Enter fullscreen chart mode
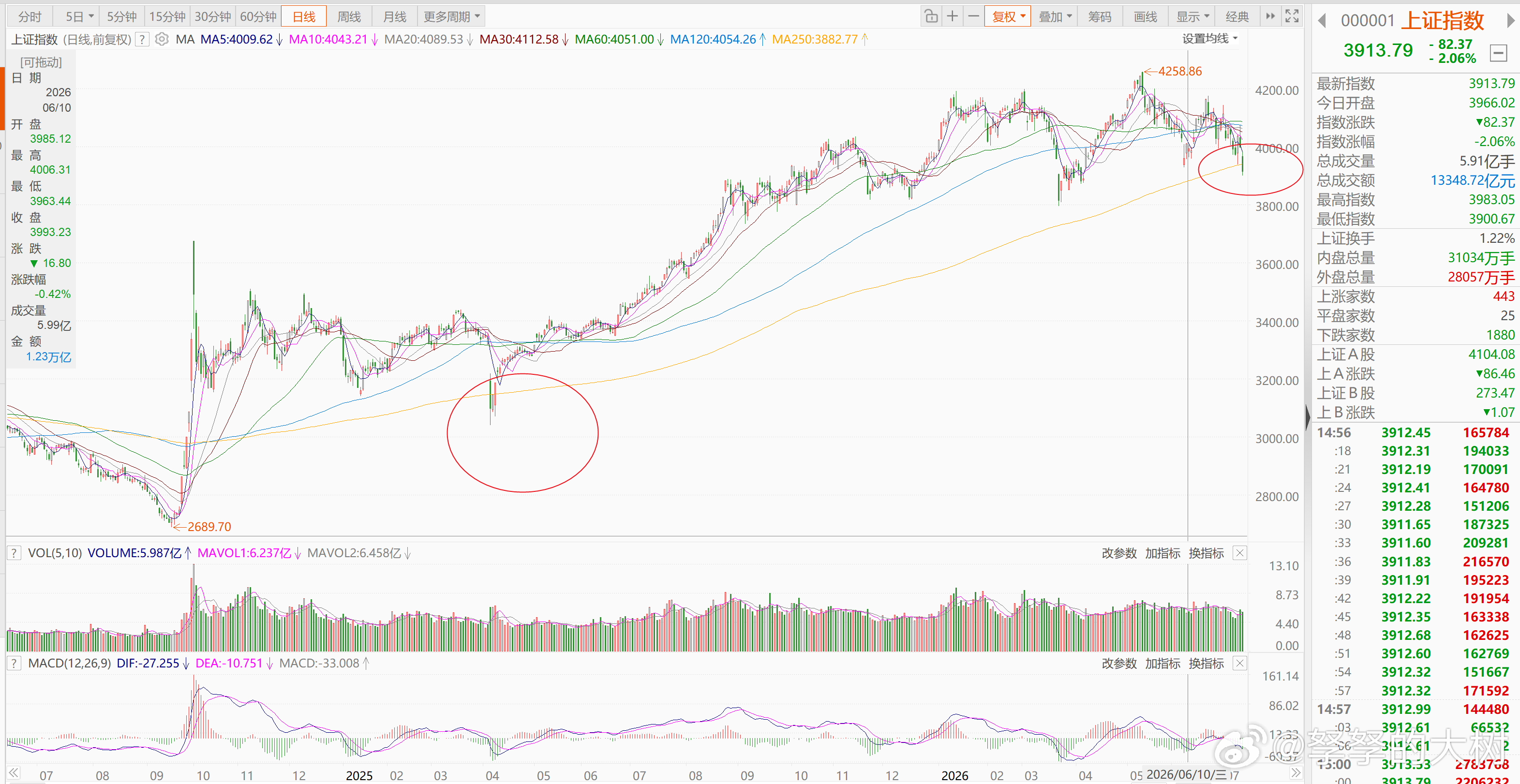The height and width of the screenshot is (784, 1520). click(x=1292, y=16)
